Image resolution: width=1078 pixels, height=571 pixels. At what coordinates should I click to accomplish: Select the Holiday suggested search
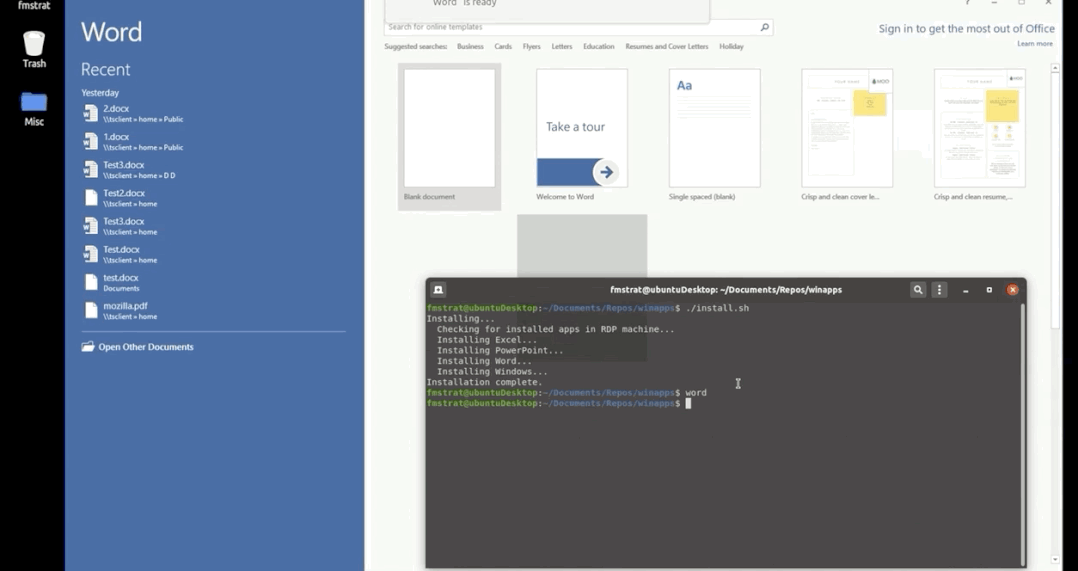[x=732, y=47]
